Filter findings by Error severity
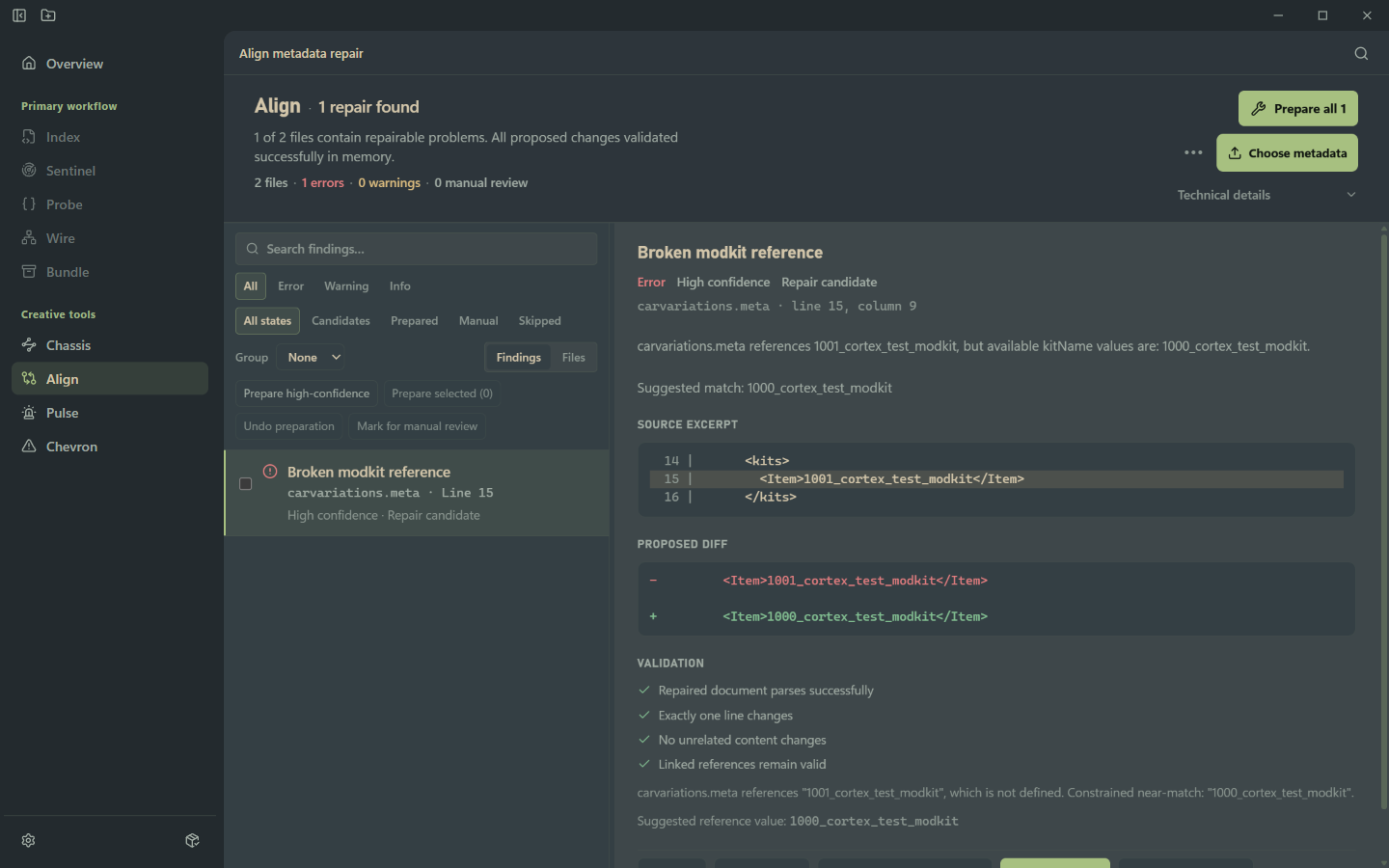Image resolution: width=1389 pixels, height=868 pixels. pyautogui.click(x=290, y=286)
